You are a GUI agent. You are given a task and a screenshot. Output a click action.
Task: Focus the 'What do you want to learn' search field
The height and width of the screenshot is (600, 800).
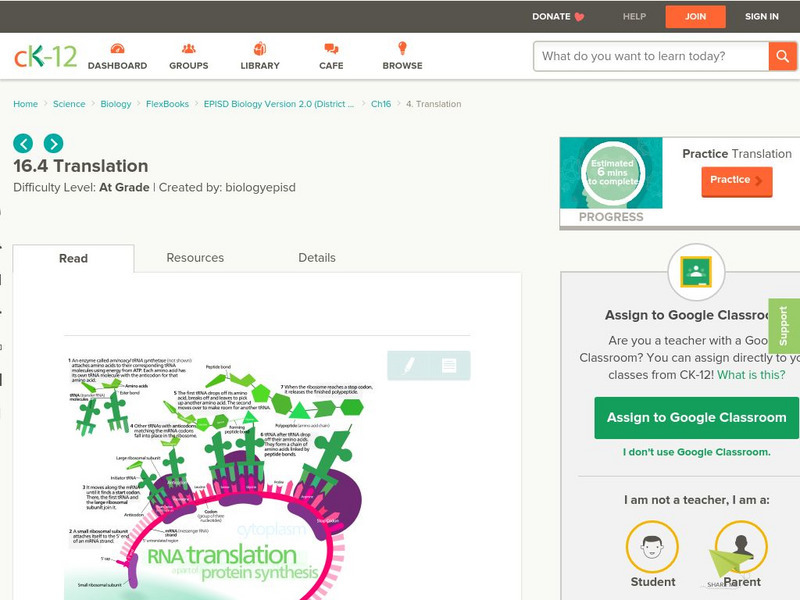tap(651, 56)
